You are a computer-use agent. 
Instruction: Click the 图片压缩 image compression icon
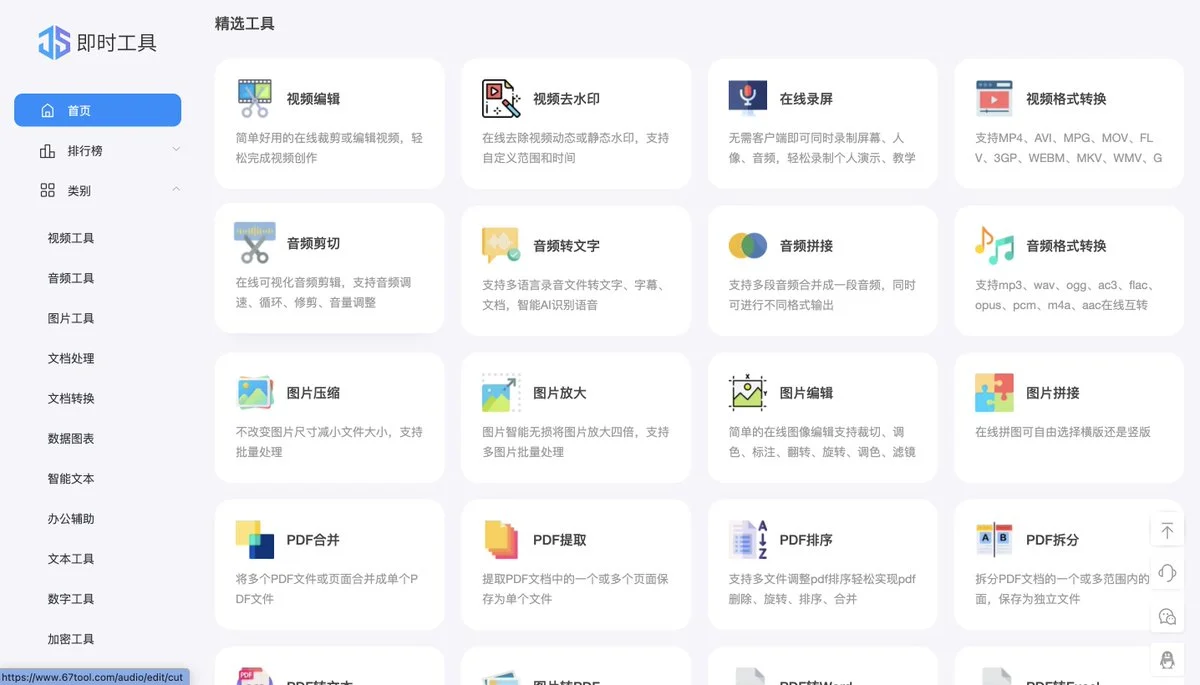(253, 392)
